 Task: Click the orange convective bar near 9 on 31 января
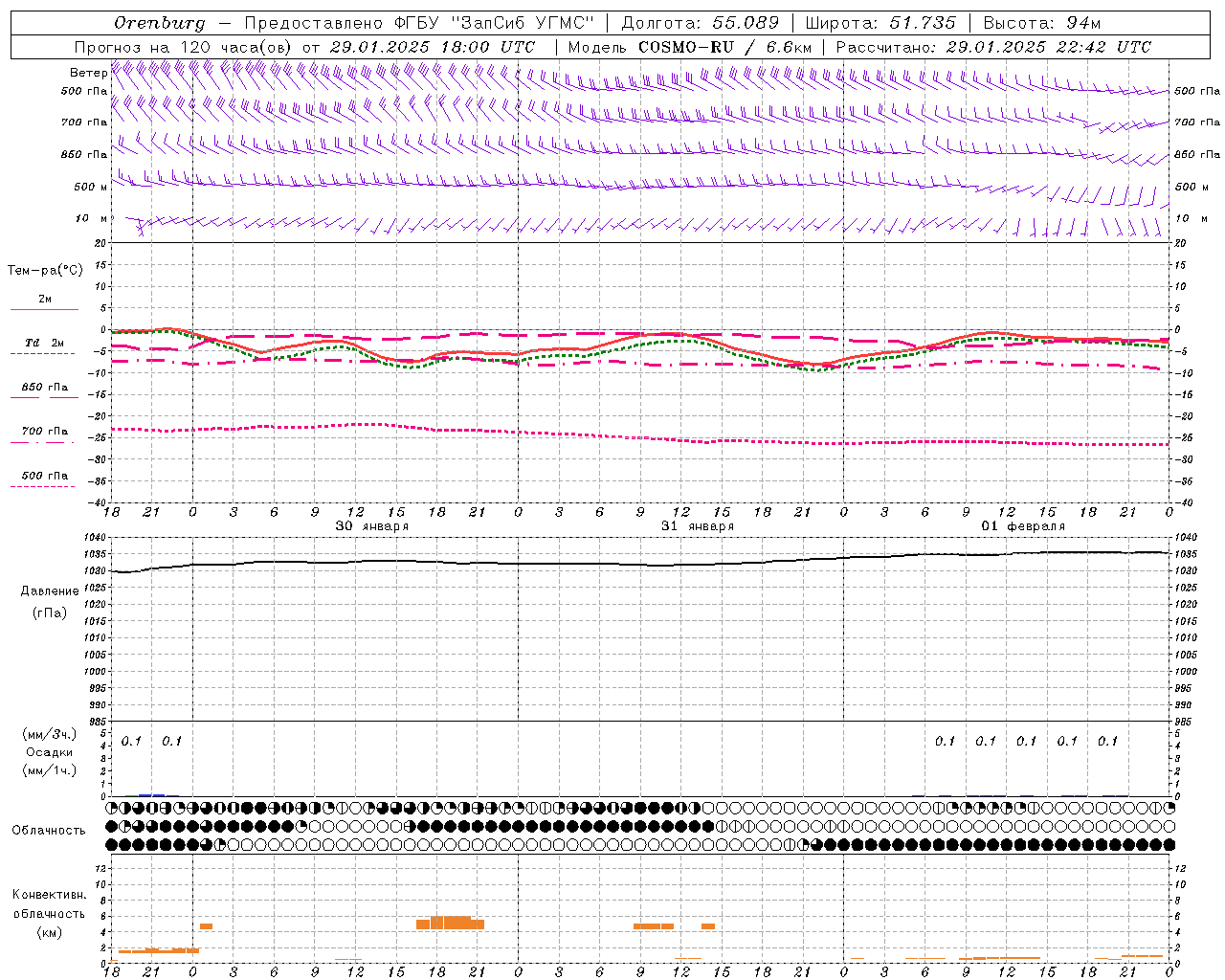pos(654,926)
